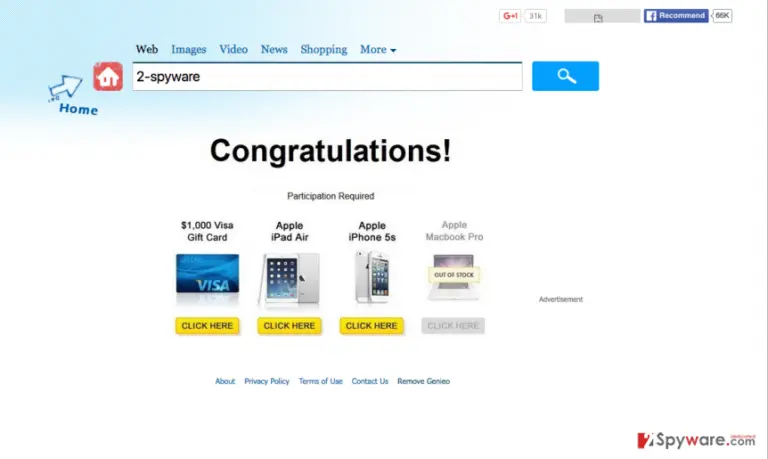This screenshot has height=459, width=768.
Task: Open the Remove Genieo link
Action: tap(424, 381)
